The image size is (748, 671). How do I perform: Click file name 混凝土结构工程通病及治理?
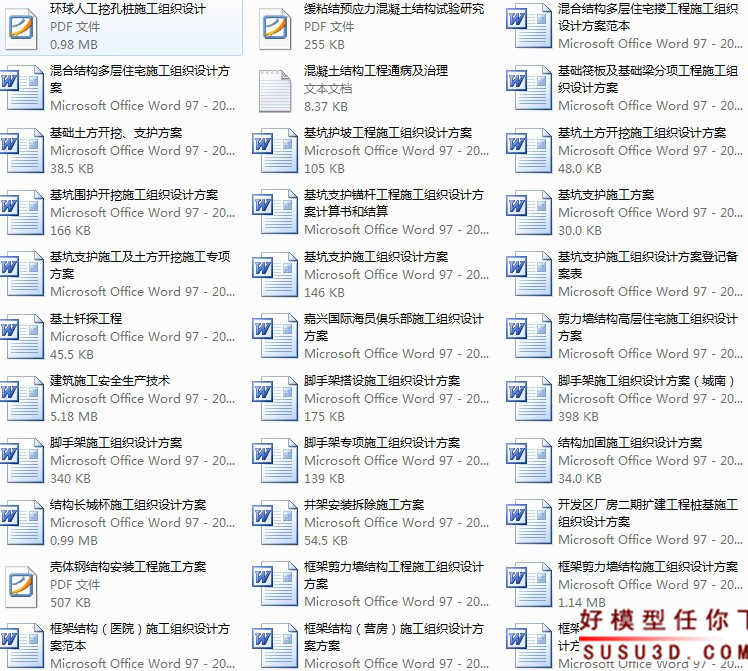pyautogui.click(x=376, y=71)
